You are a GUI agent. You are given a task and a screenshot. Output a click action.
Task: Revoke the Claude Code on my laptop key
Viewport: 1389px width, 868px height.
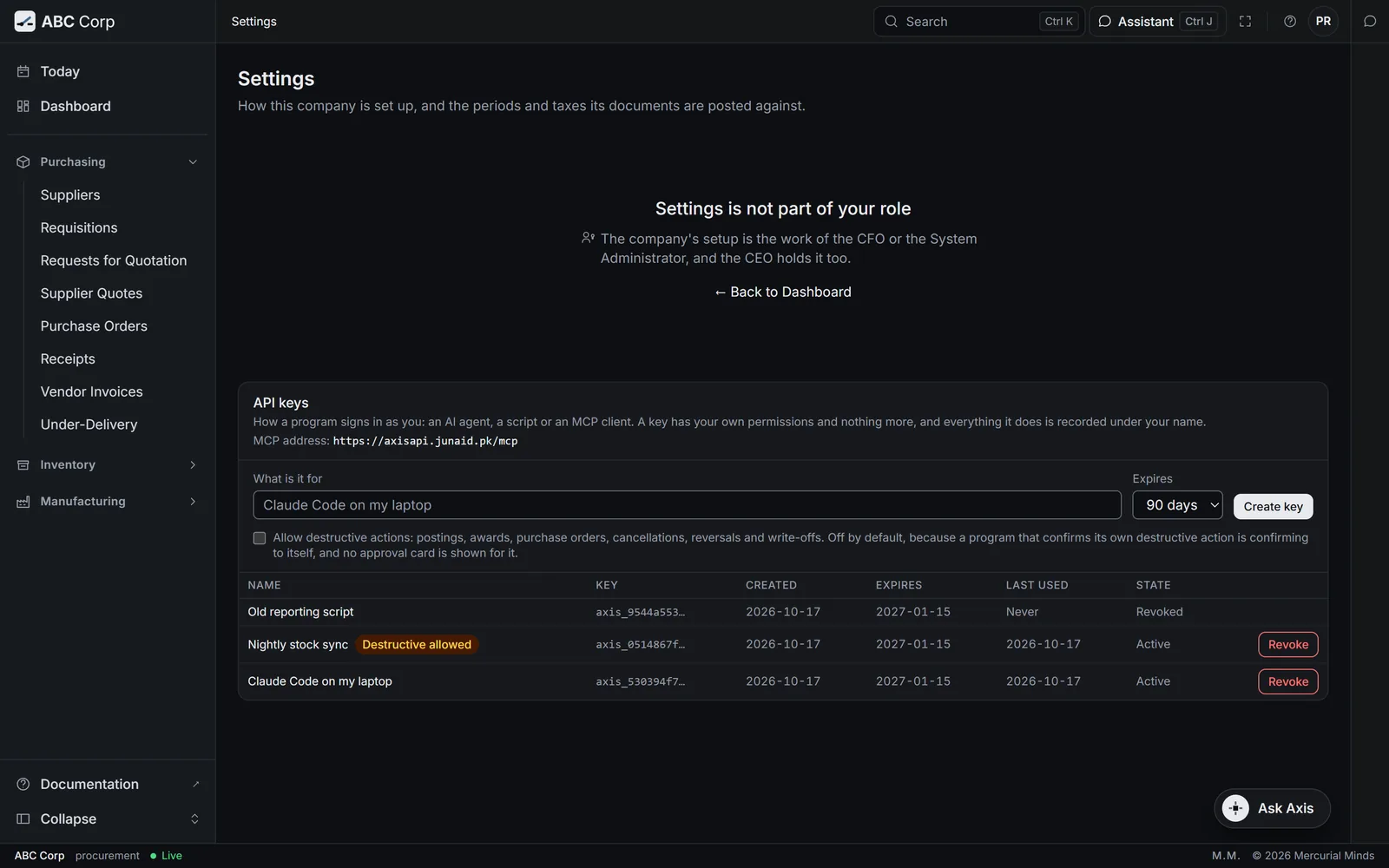(x=1287, y=681)
